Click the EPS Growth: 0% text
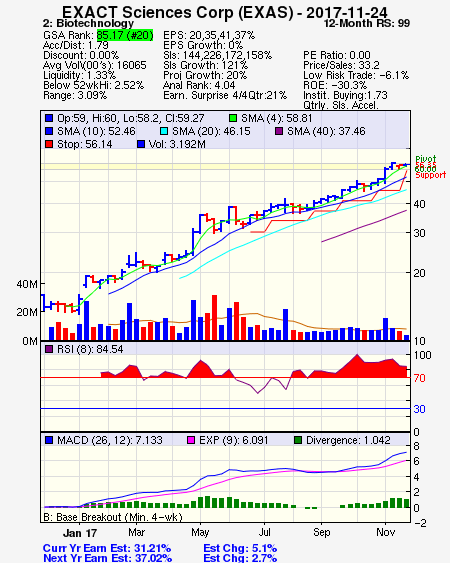 (x=203, y=45)
